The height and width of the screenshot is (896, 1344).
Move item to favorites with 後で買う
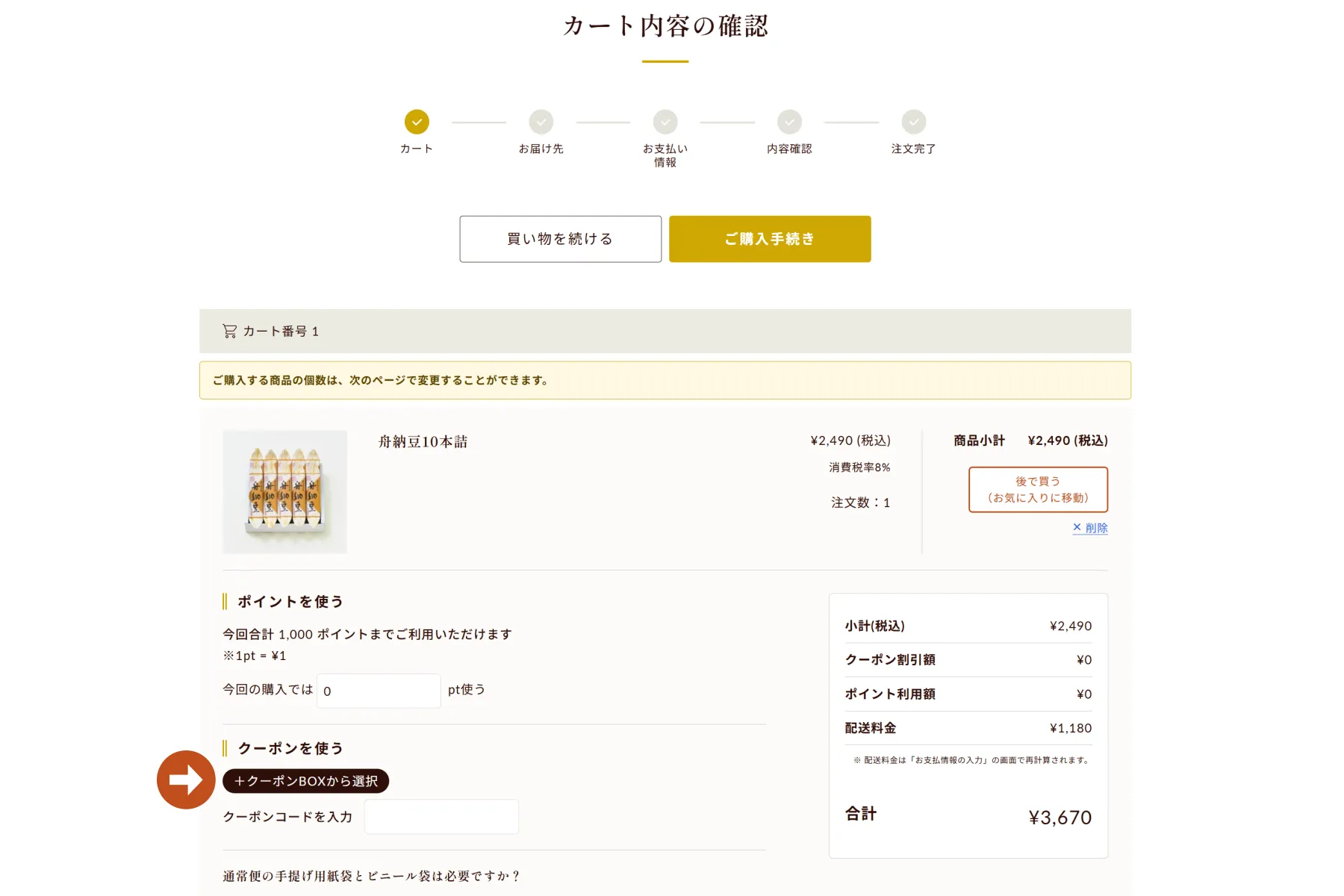(1038, 490)
